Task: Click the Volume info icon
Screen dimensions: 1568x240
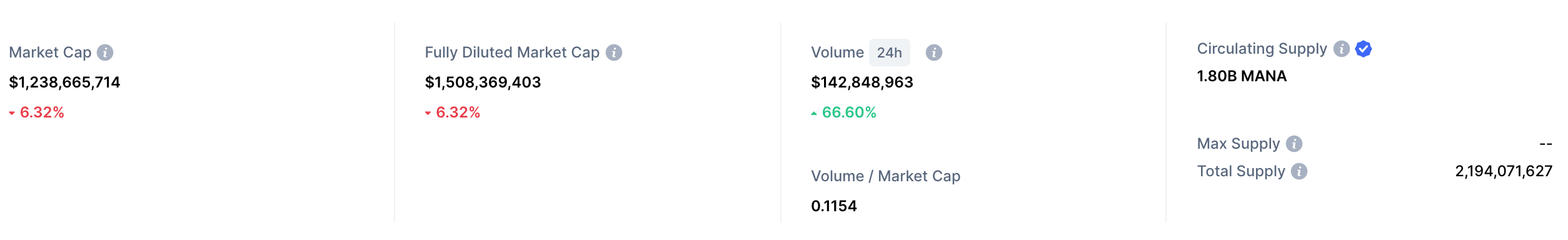Action: [934, 52]
